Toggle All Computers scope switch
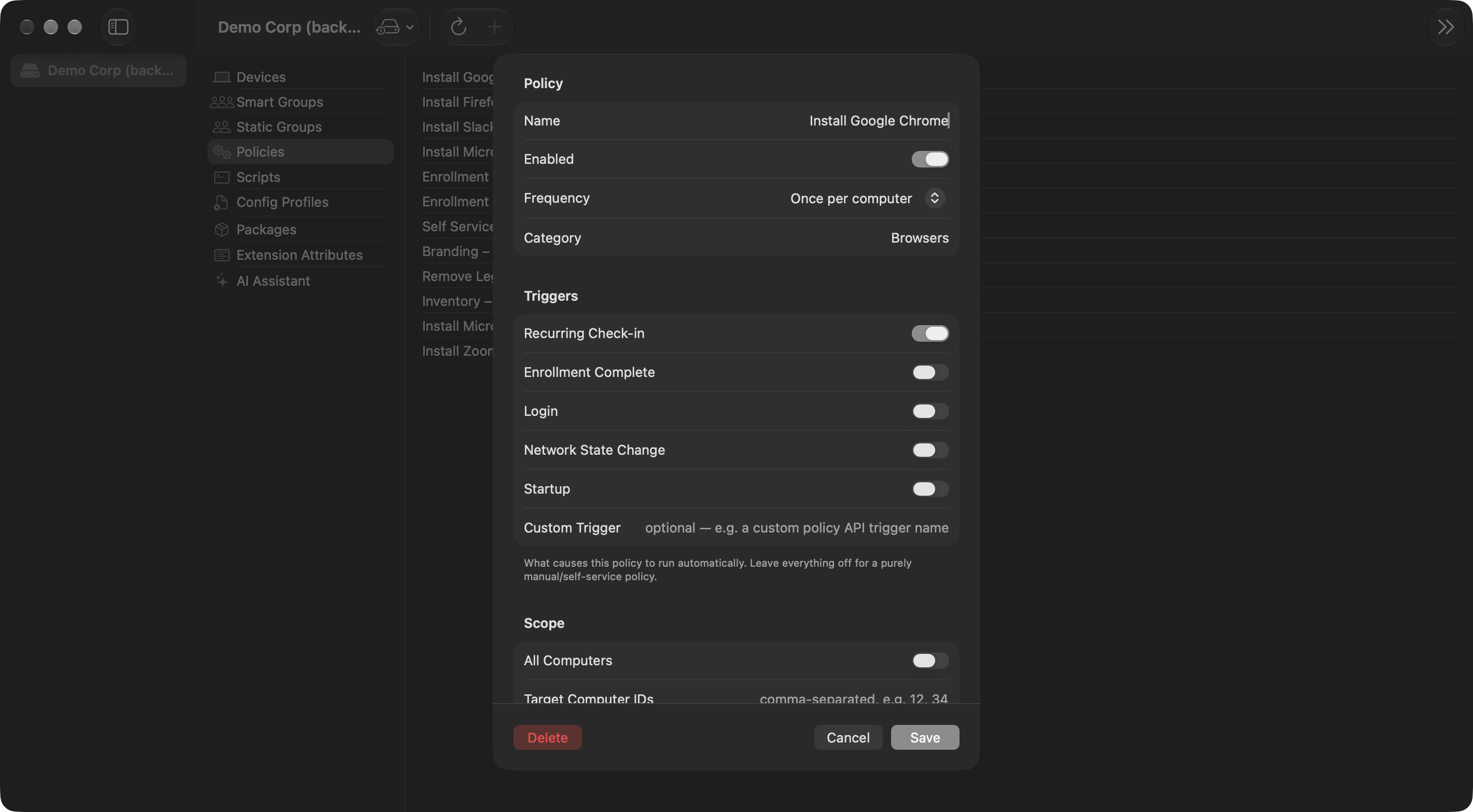Viewport: 1473px width, 812px height. 930,661
